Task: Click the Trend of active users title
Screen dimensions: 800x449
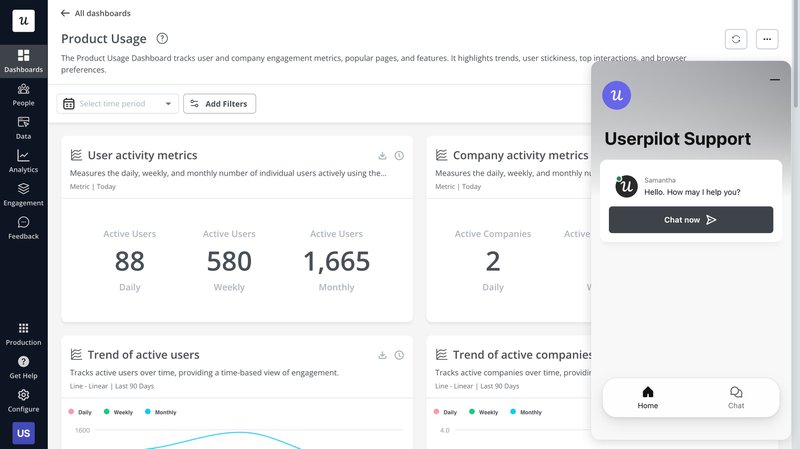Action: point(143,355)
